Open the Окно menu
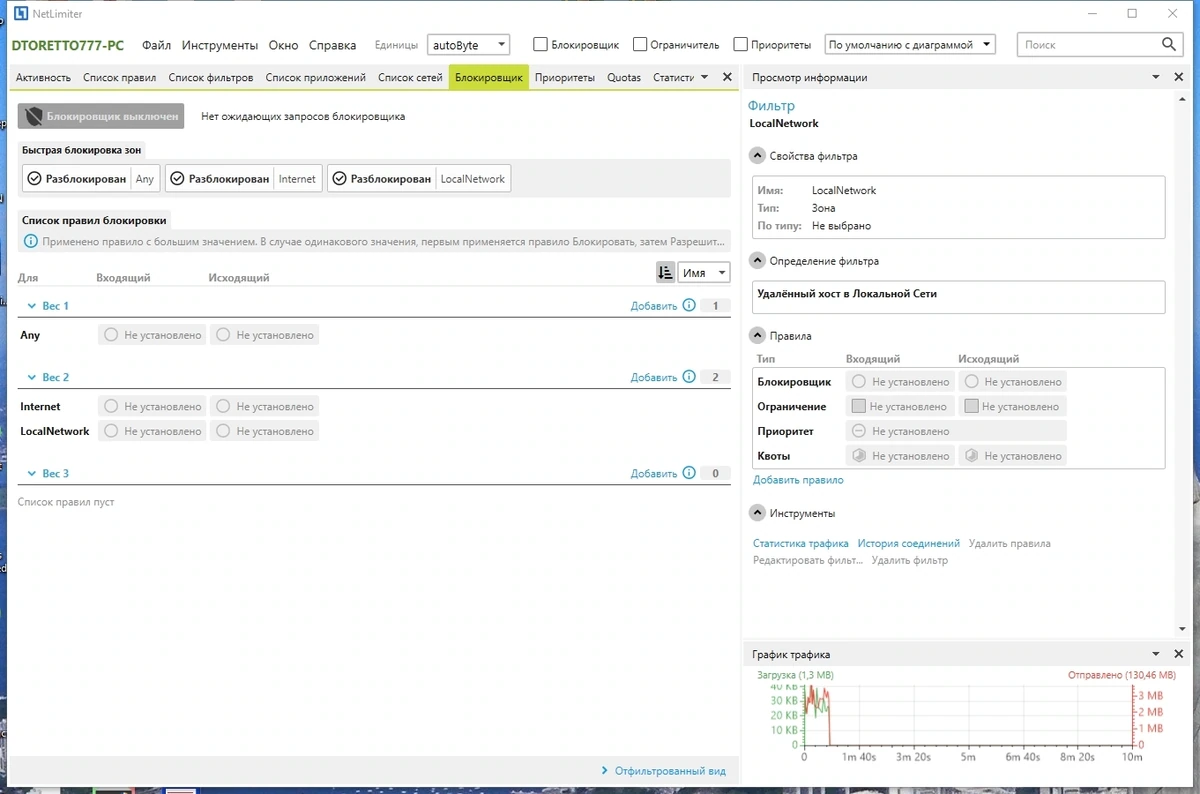Image resolution: width=1200 pixels, height=794 pixels. coord(284,45)
